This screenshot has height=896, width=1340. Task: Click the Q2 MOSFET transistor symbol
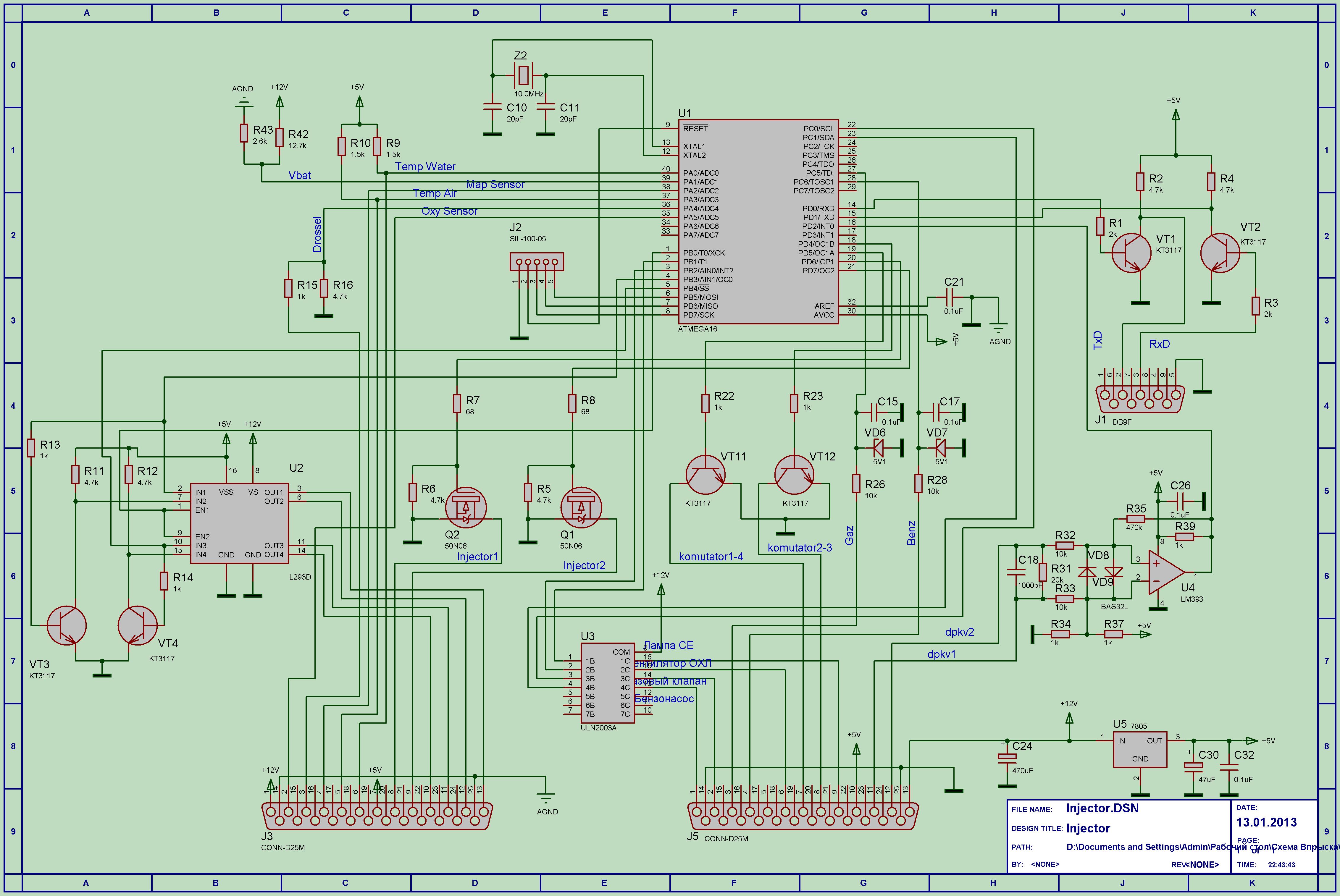point(465,507)
